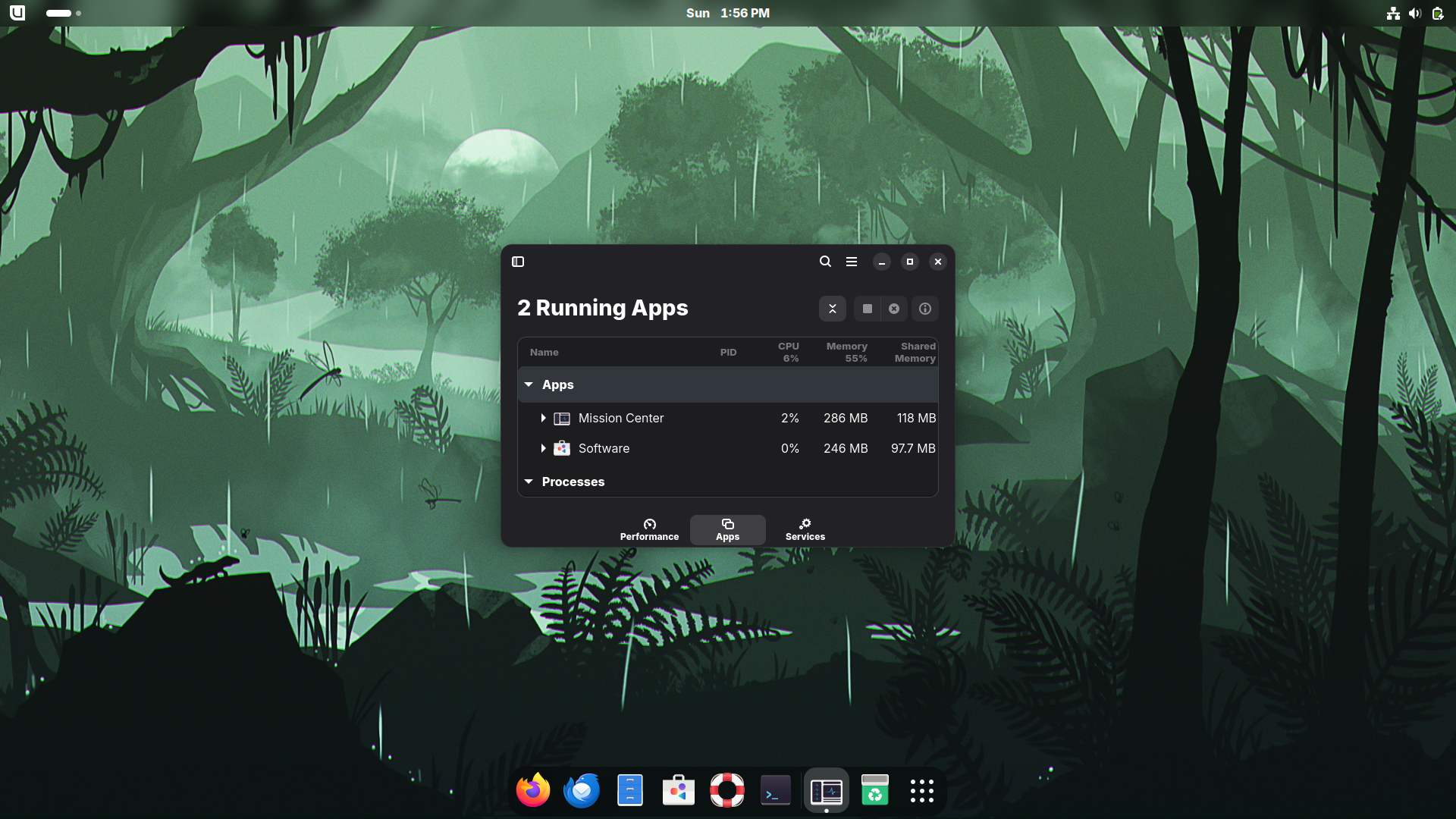Viewport: 1456px width, 819px height.
Task: Open the hamburger main menu
Action: (x=852, y=262)
